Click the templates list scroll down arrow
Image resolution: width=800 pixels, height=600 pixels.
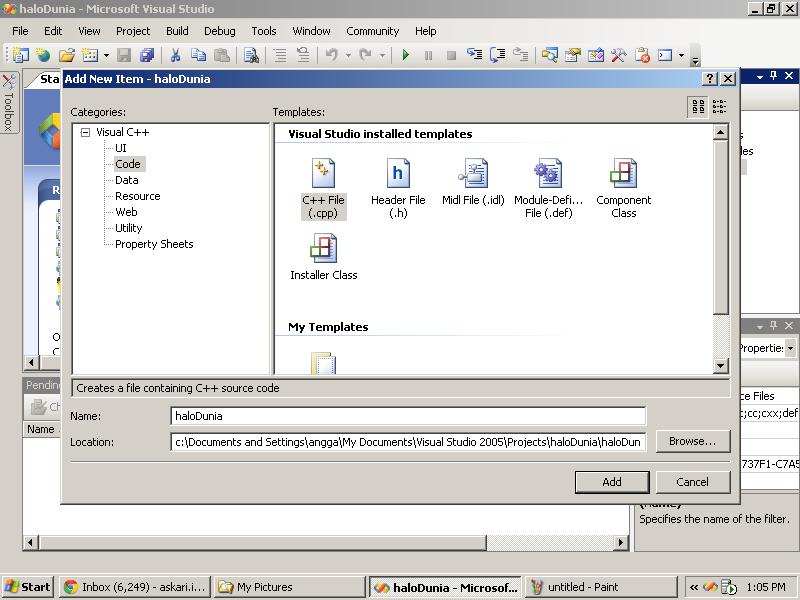(720, 365)
